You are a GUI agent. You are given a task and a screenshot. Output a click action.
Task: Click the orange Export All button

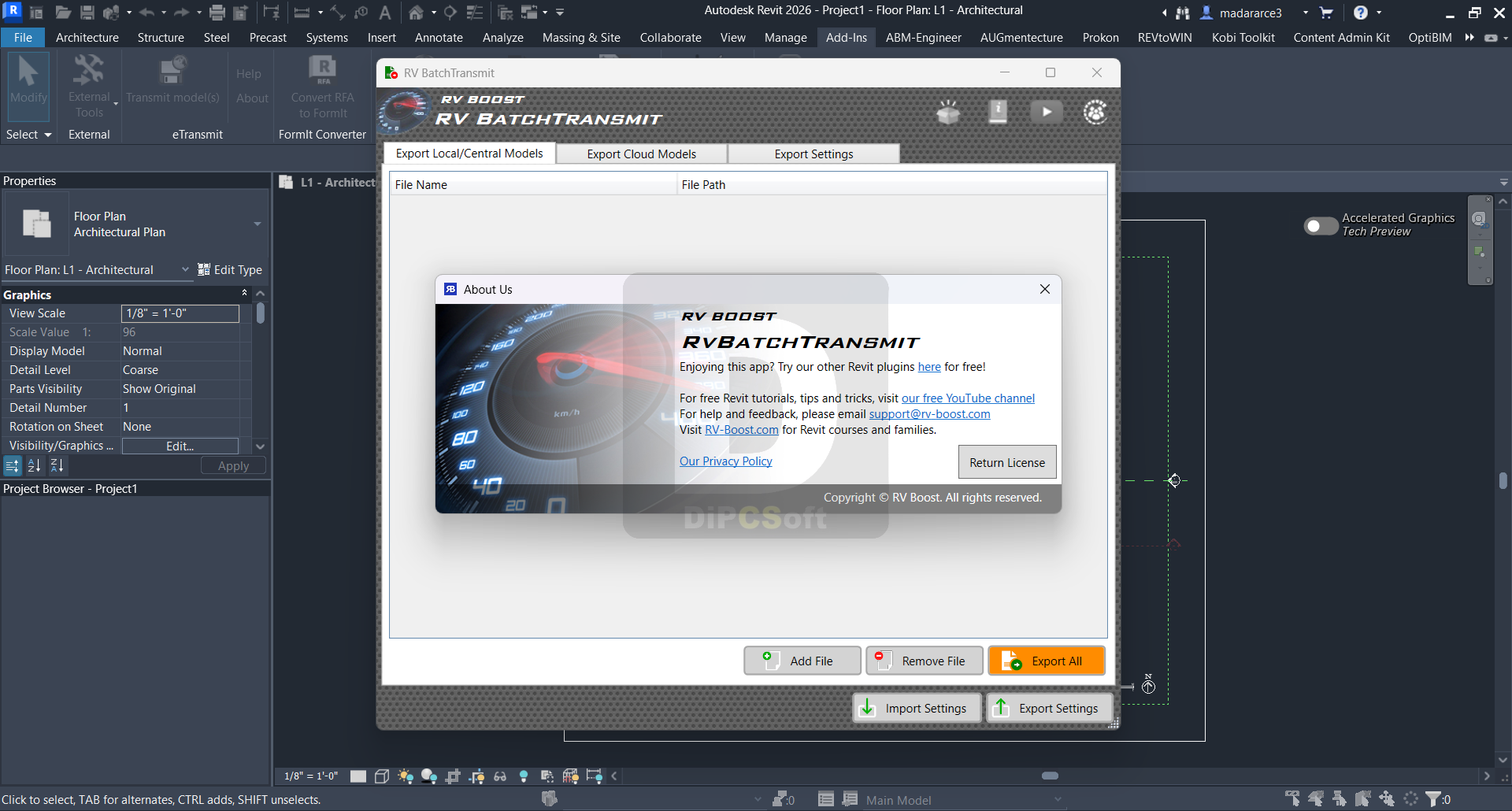click(x=1047, y=661)
